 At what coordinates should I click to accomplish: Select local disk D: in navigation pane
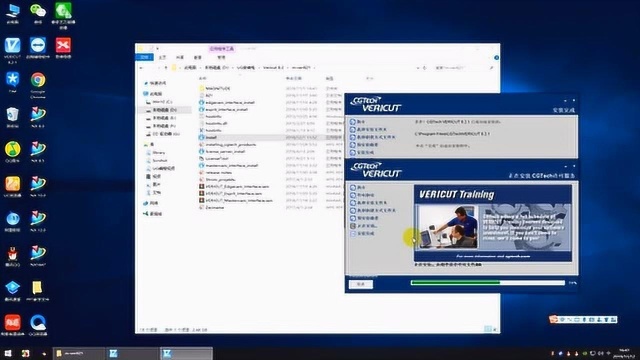164,110
